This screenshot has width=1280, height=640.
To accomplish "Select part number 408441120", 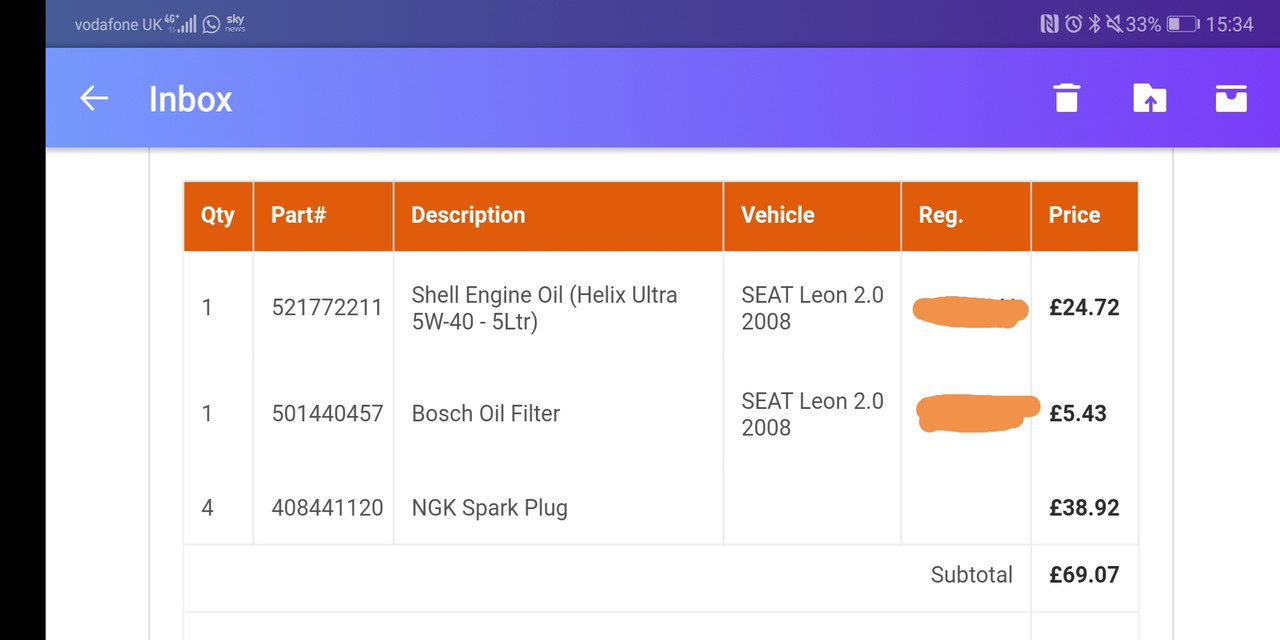I will [x=327, y=508].
